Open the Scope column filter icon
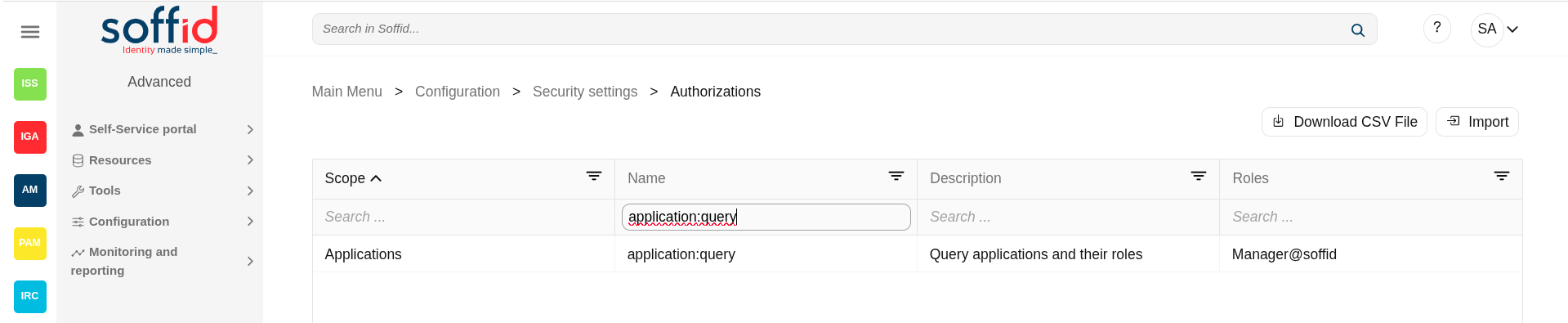Viewport: 1568px width, 323px height. tap(594, 177)
